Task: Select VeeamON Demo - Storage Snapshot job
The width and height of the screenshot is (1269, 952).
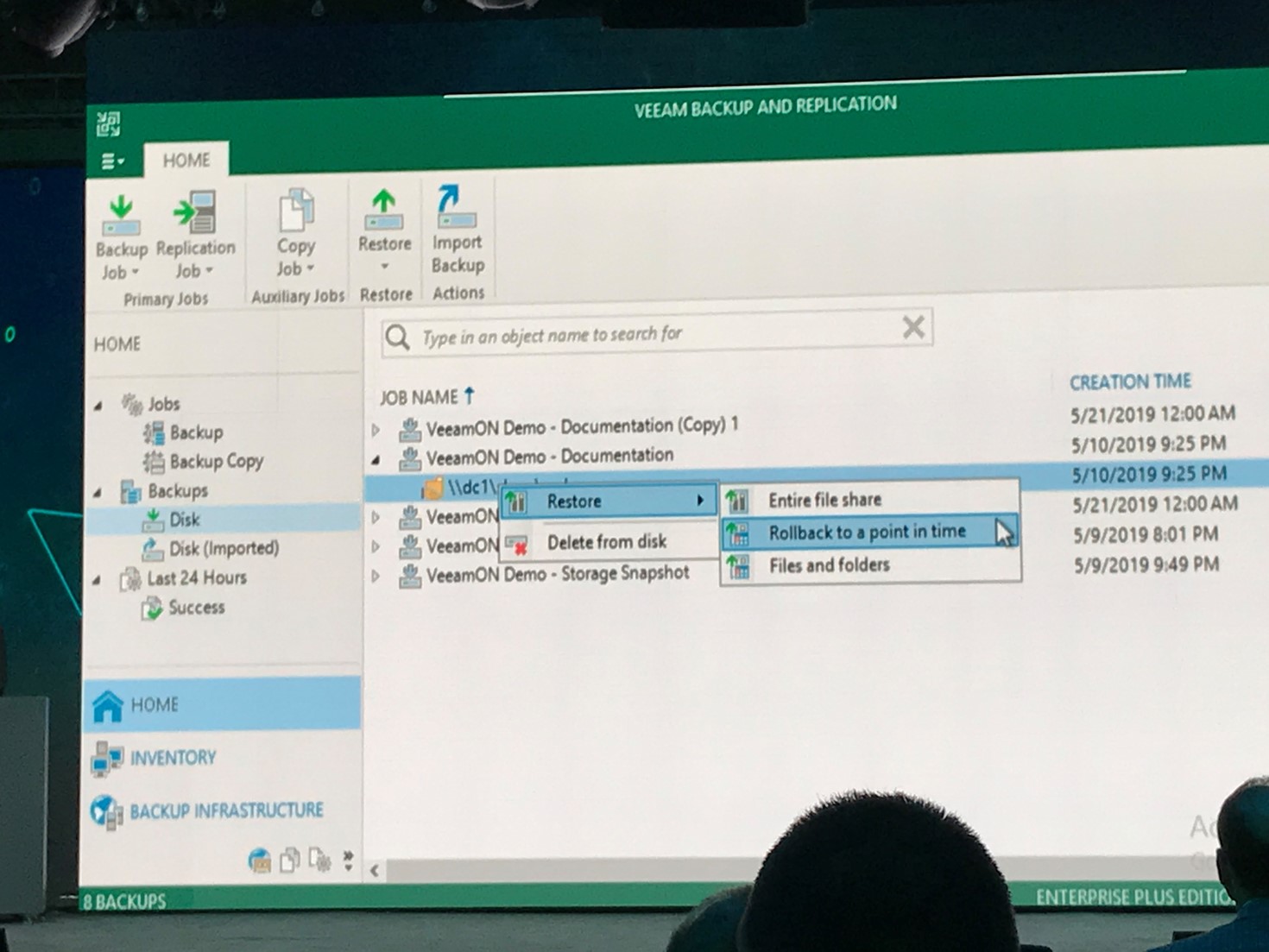Action: tap(557, 573)
